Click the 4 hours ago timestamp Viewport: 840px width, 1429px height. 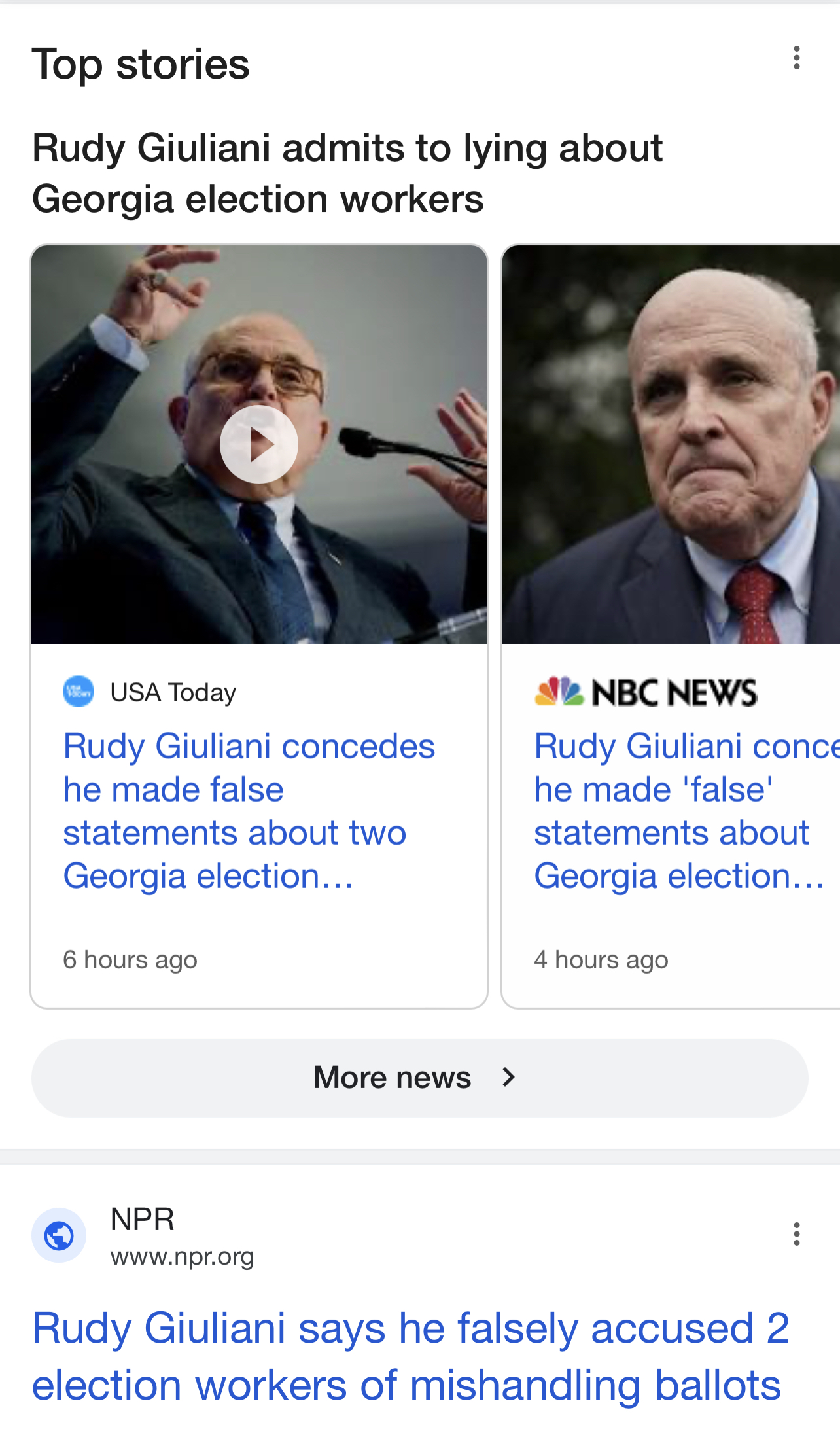[x=601, y=960]
